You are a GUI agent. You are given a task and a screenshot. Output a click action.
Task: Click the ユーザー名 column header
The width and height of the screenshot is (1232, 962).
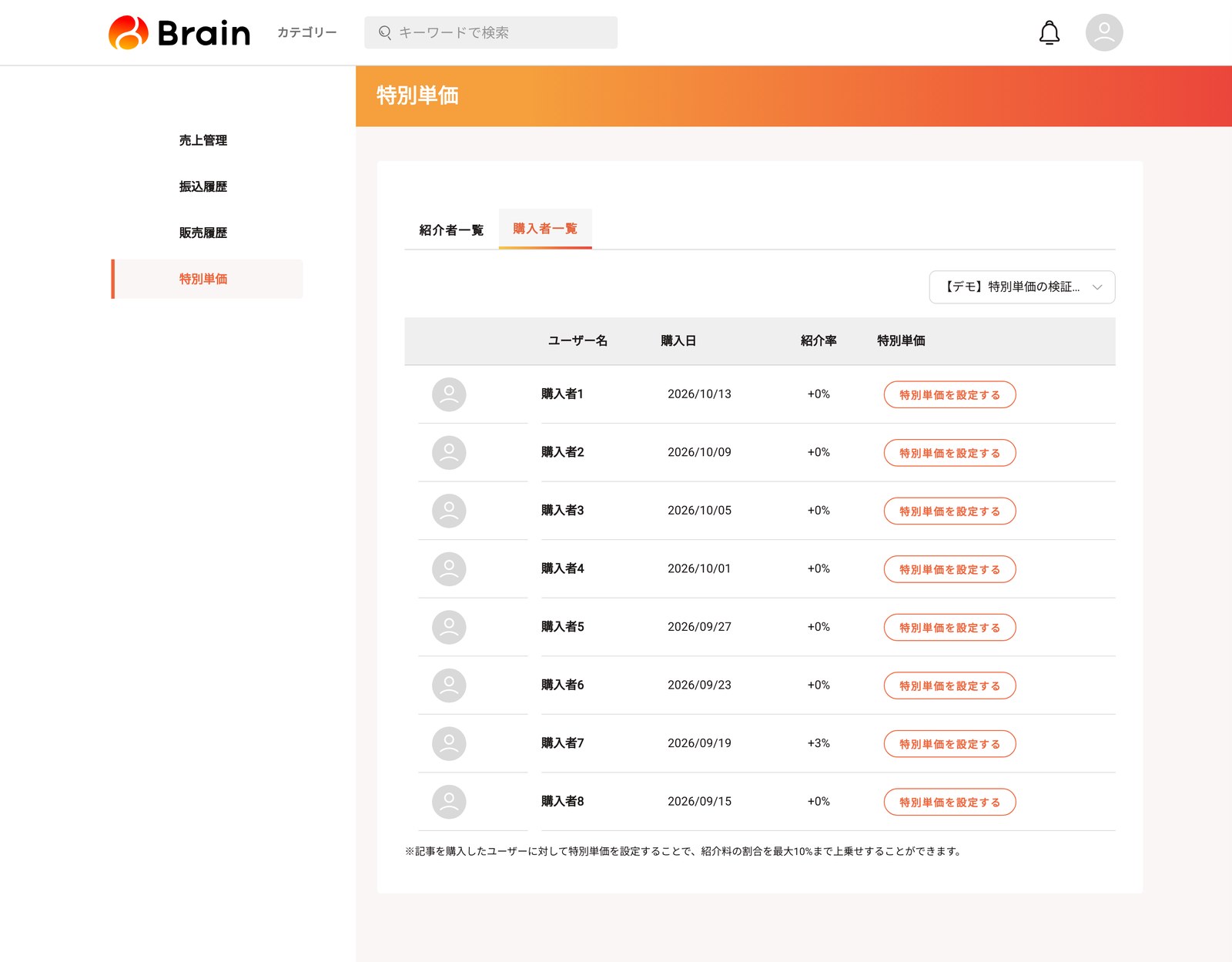[577, 340]
